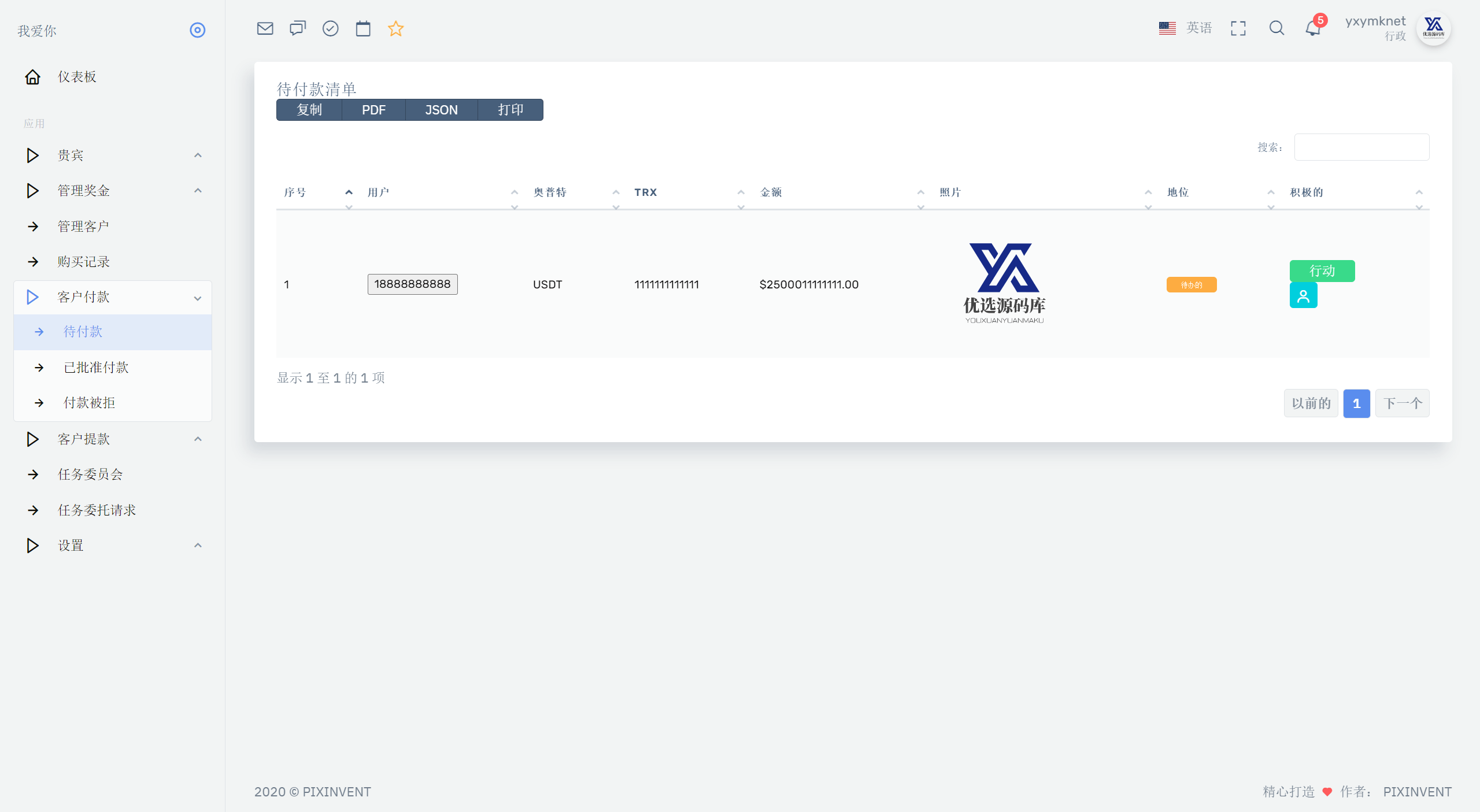Select the 已批准付款 menu item
1480x812 pixels.
(113, 368)
